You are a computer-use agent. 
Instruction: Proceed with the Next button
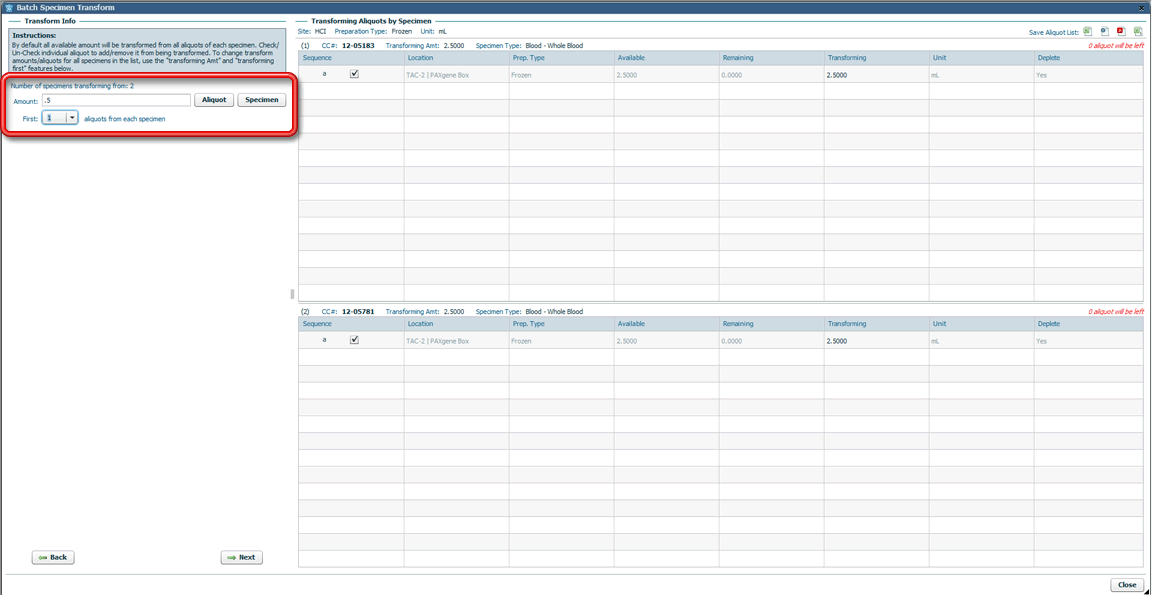tap(241, 558)
